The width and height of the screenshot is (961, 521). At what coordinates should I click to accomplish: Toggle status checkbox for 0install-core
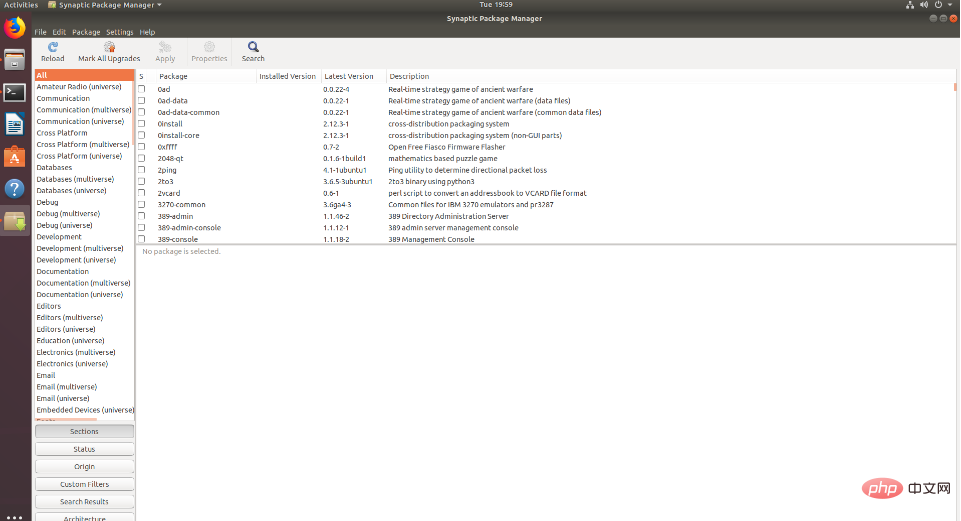pos(142,135)
